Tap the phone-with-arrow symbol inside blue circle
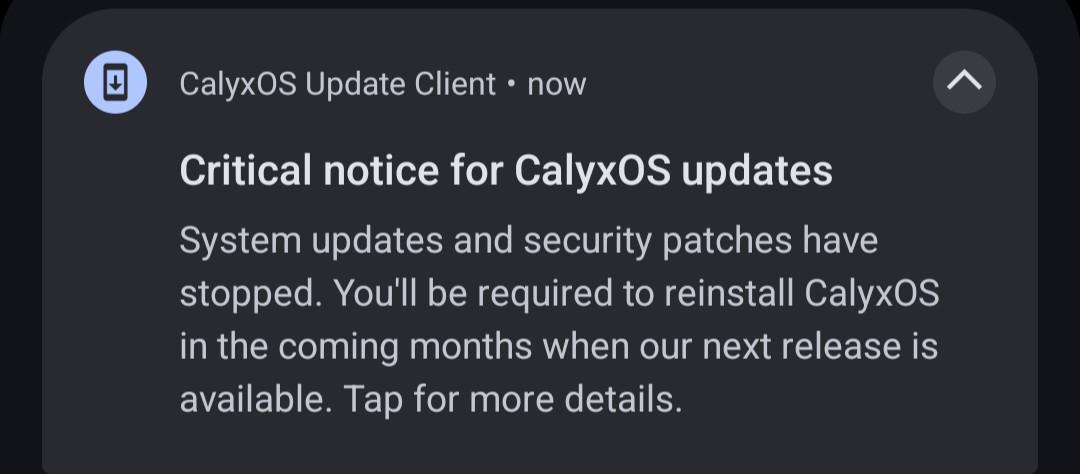1080x474 pixels. pyautogui.click(x=115, y=83)
